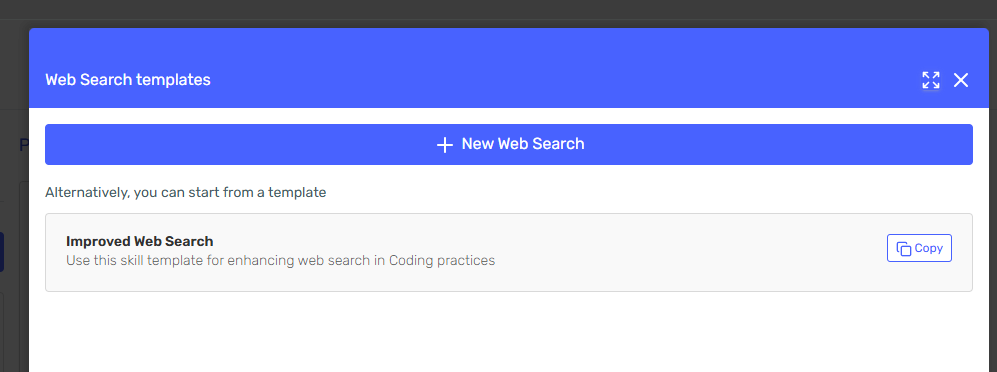Screen dimensions: 997x372
Task: Click the empty white area below the template card
Action: point(509,332)
